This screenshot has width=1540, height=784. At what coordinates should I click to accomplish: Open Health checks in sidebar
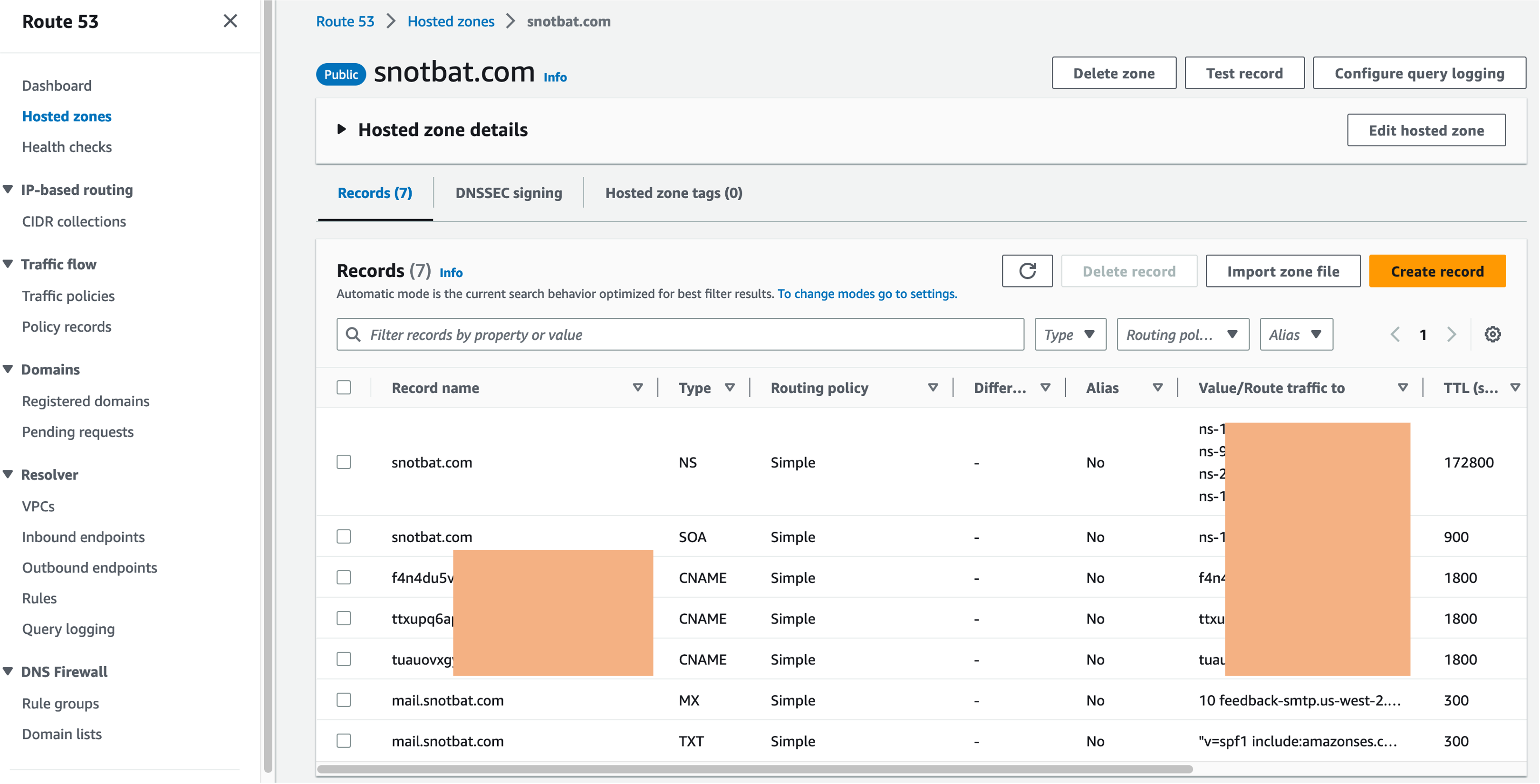coord(67,147)
